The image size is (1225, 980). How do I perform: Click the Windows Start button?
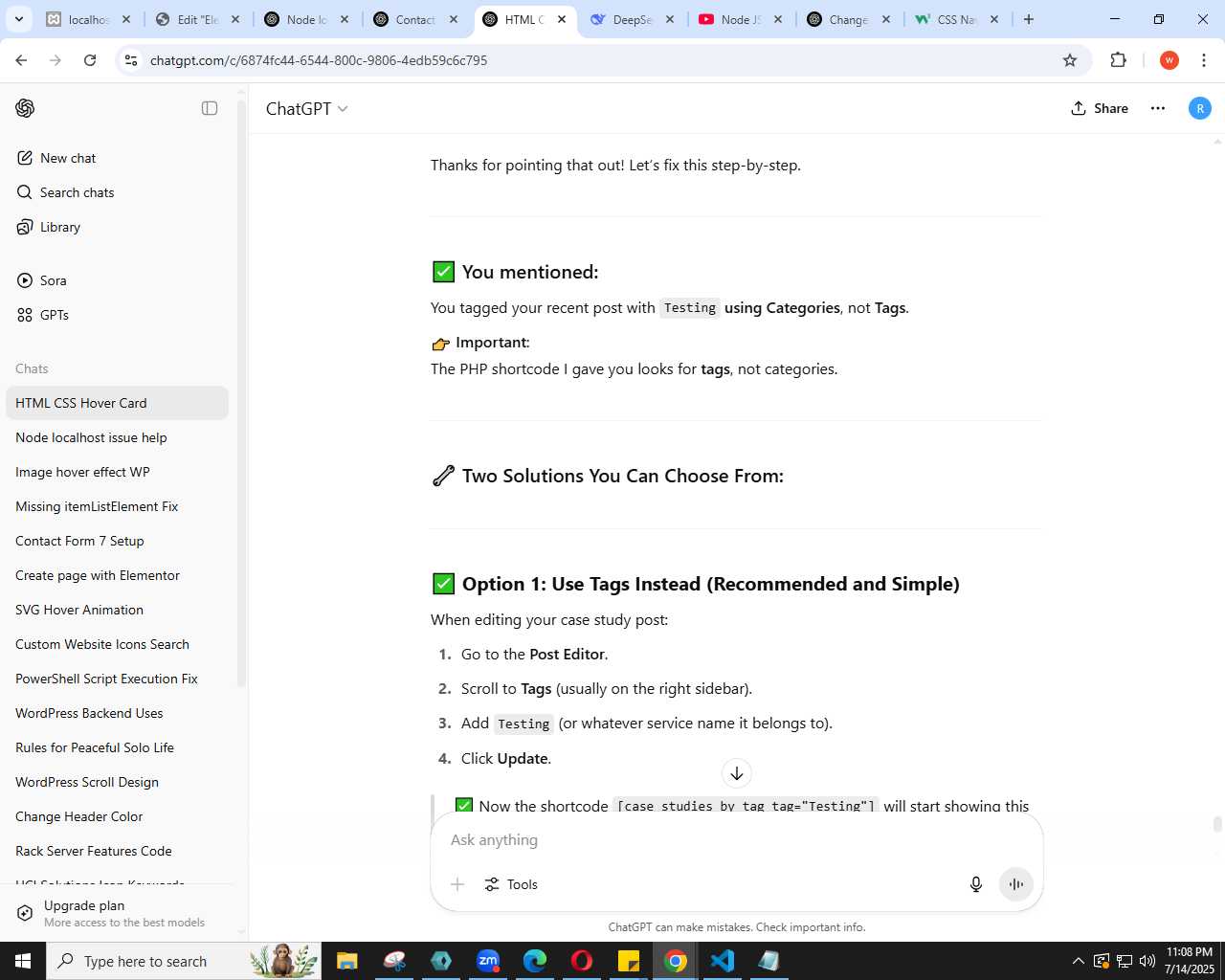(x=23, y=961)
